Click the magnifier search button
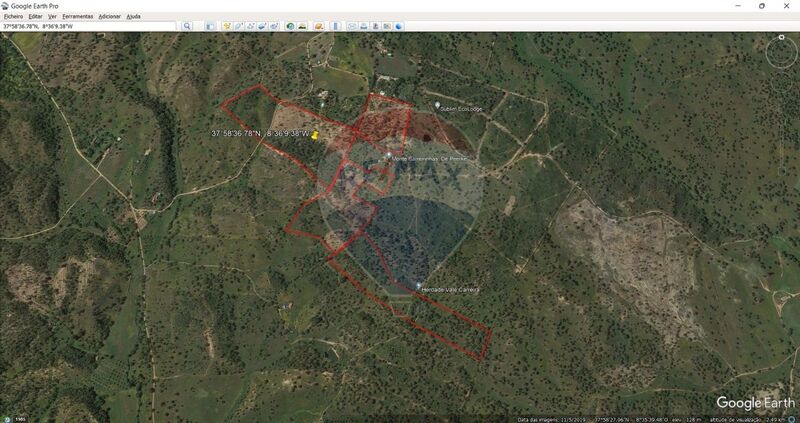800x423 pixels. pyautogui.click(x=187, y=26)
